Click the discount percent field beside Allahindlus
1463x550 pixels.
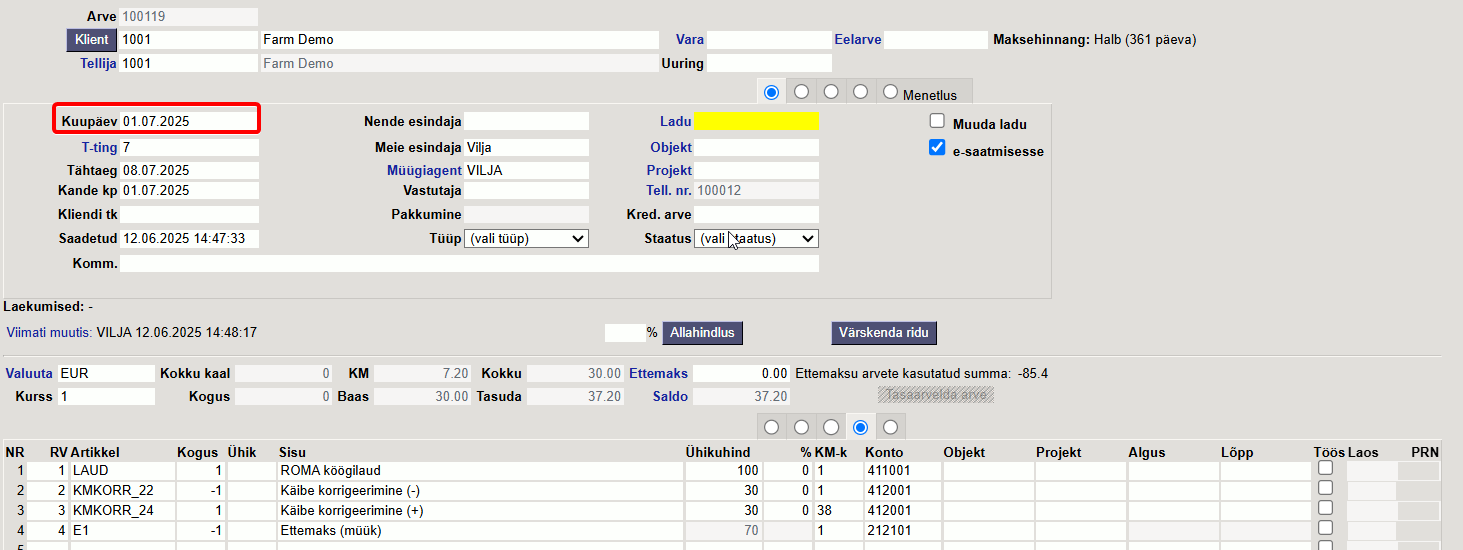coord(625,332)
